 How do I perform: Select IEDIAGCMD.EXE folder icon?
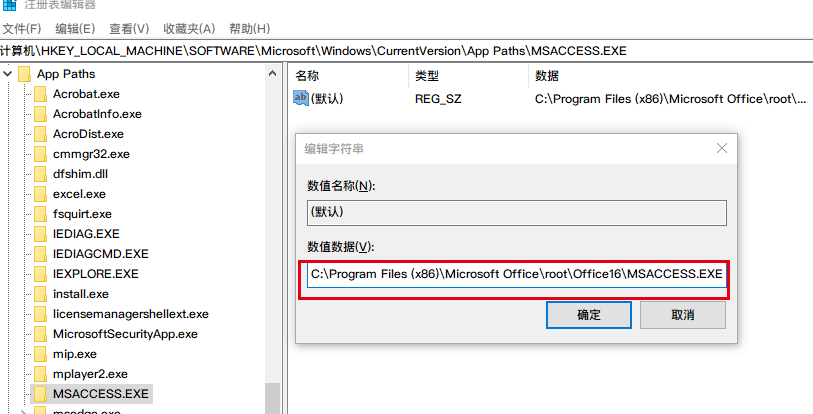40,254
